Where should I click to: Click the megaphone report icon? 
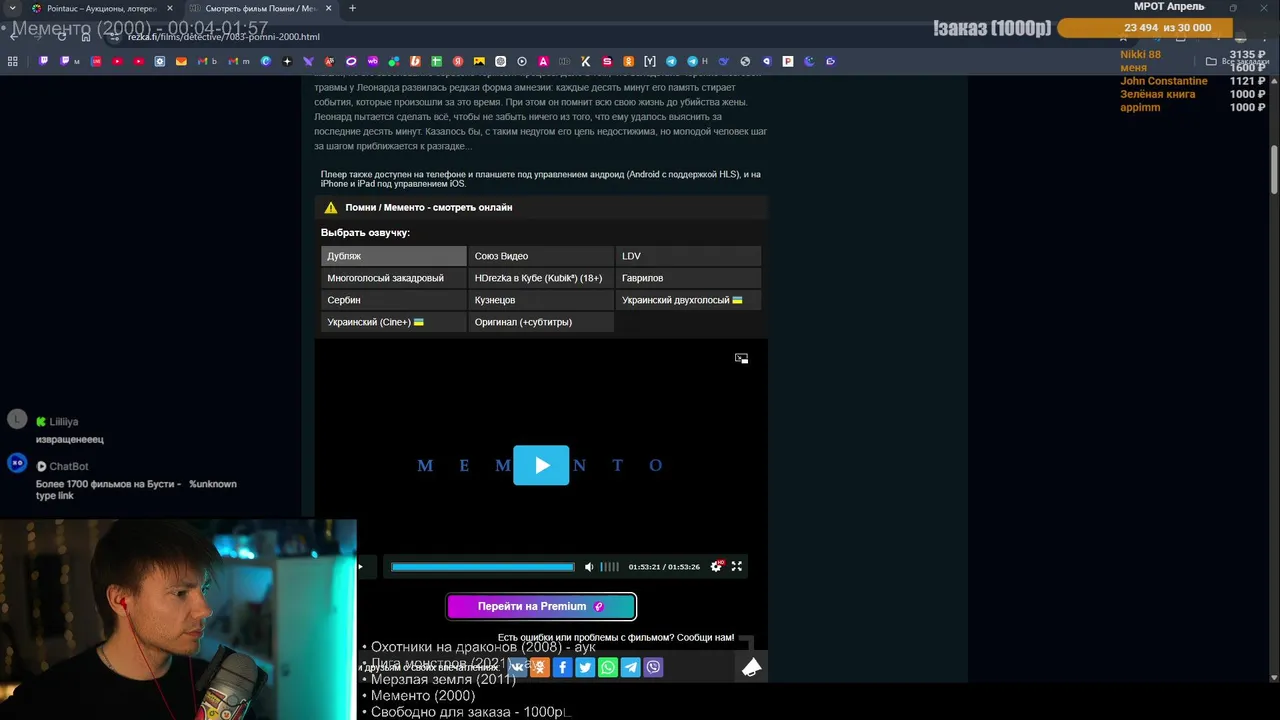click(752, 667)
